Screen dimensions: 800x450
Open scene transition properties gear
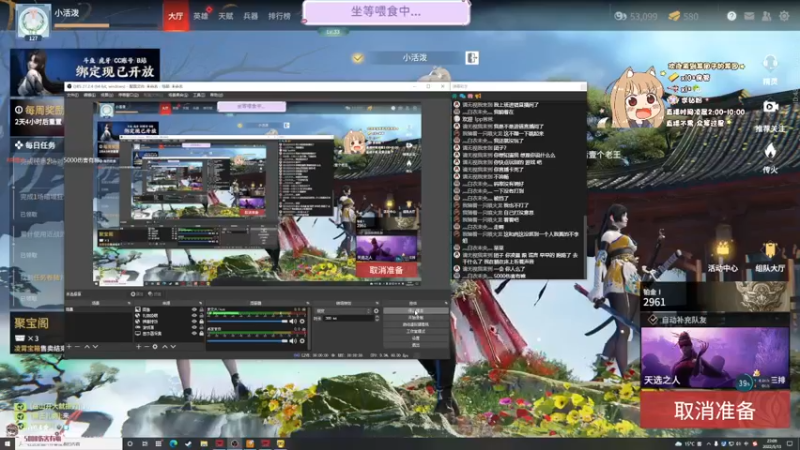tap(376, 311)
